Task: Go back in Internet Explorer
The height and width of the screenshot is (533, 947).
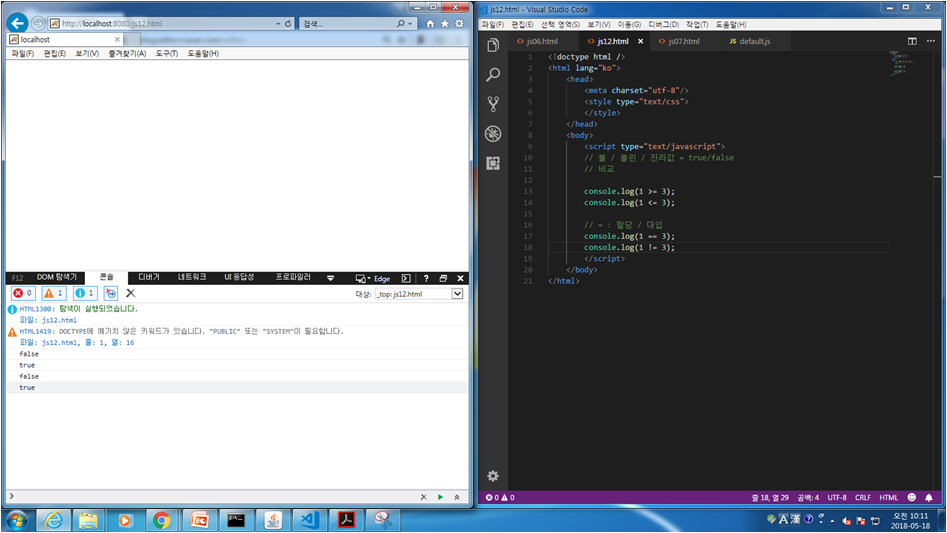Action: click(x=18, y=23)
